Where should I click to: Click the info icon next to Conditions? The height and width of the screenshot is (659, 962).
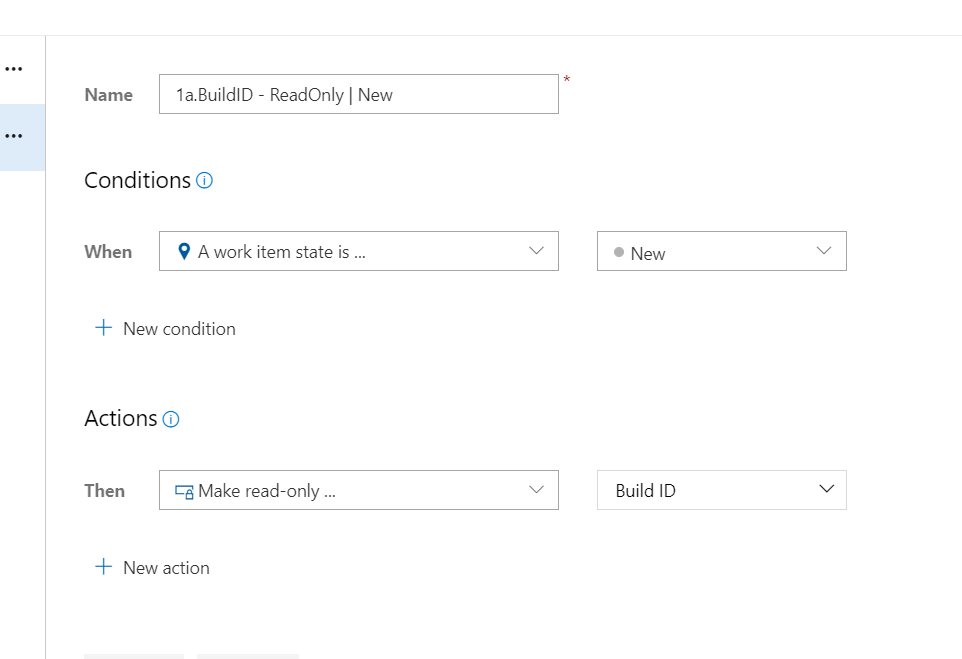(x=204, y=180)
